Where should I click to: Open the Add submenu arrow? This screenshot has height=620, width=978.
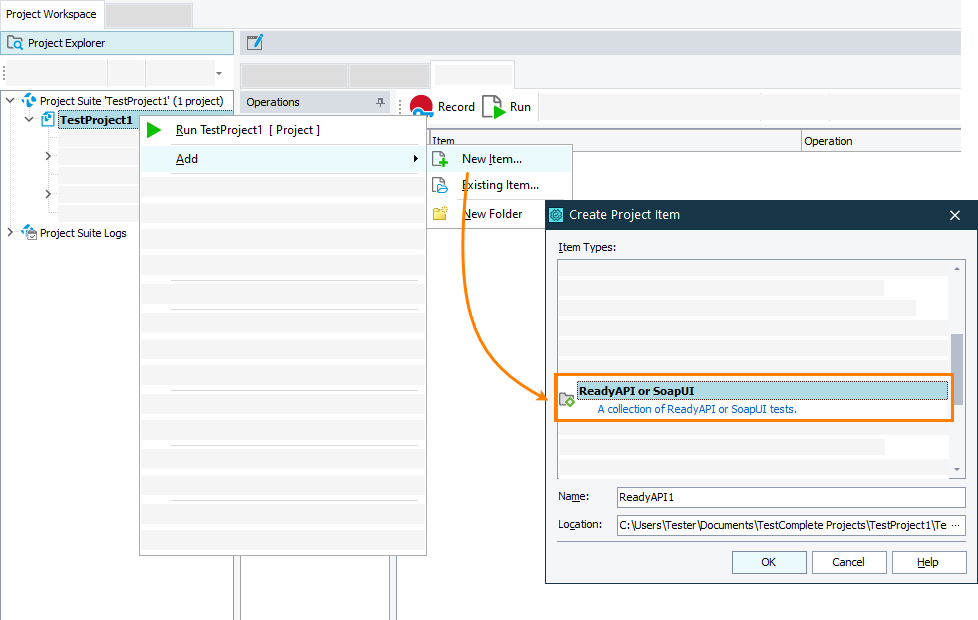pos(416,158)
